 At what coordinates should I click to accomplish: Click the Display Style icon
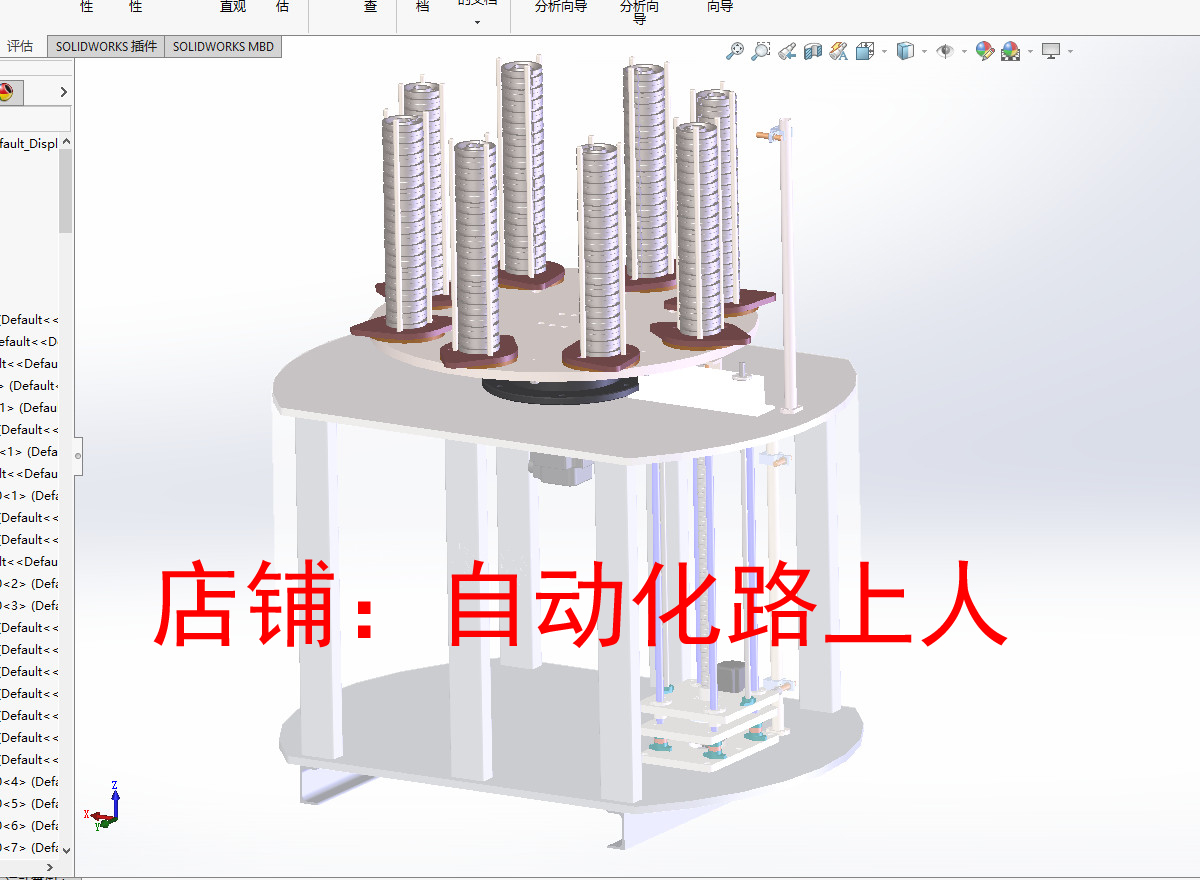(x=905, y=50)
